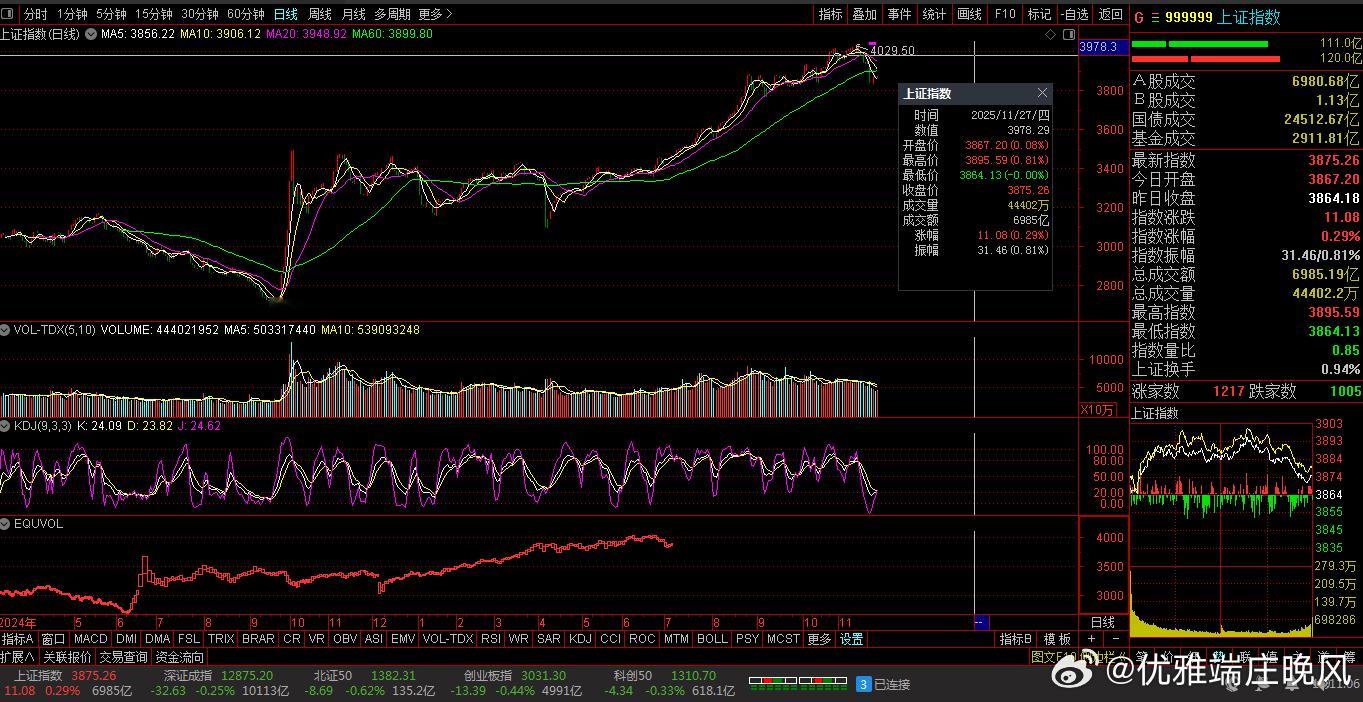Open the 指标 toolbar menu
This screenshot has width=1363, height=702.
coord(831,14)
